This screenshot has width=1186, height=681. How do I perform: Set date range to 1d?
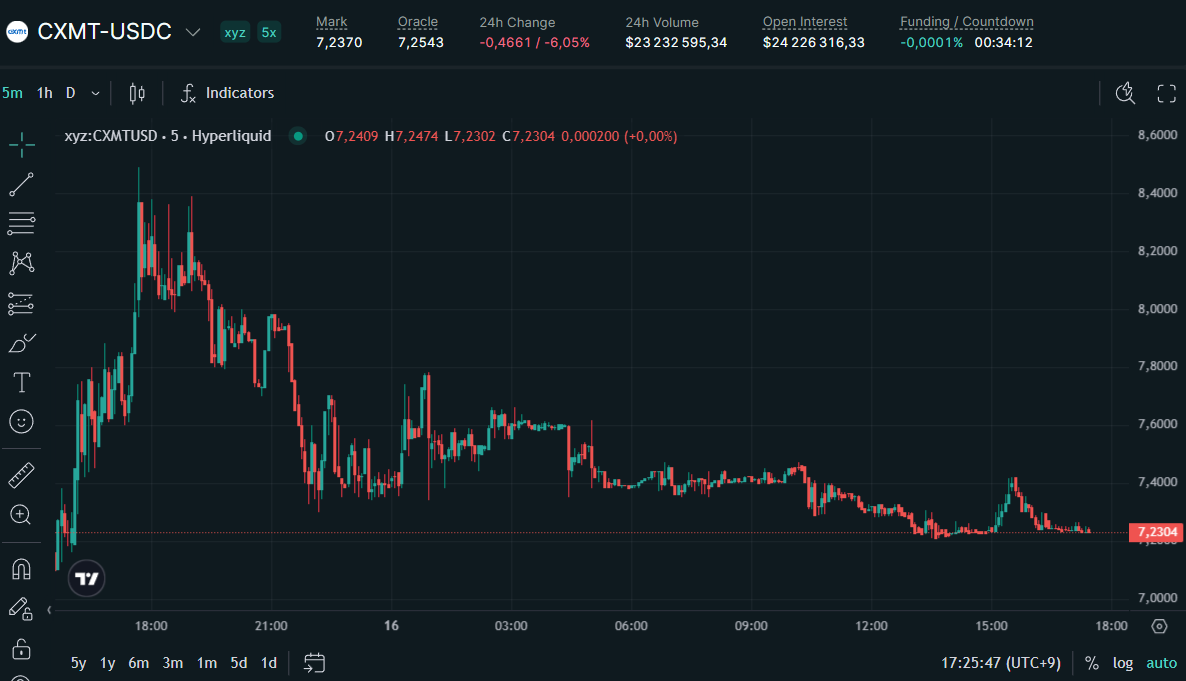click(x=269, y=663)
